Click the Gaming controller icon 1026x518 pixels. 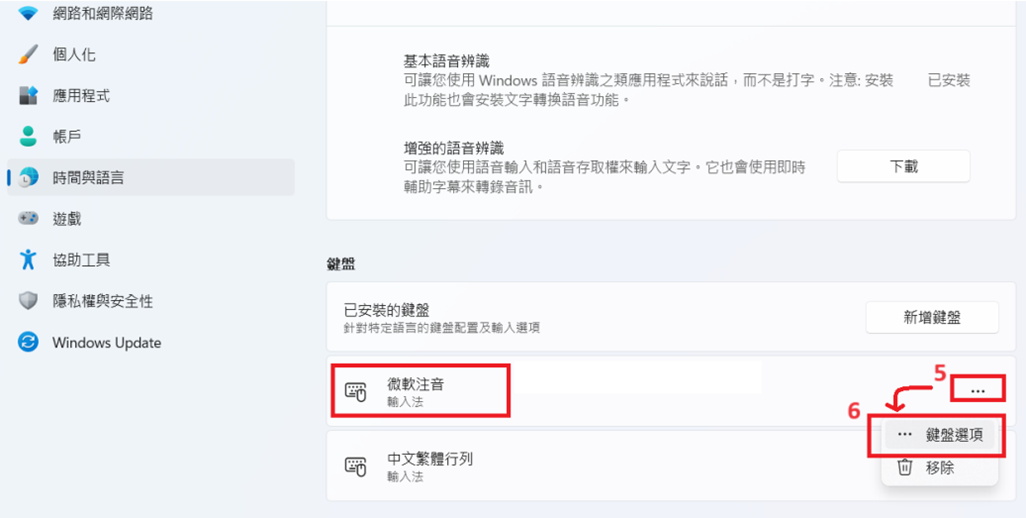pyautogui.click(x=28, y=219)
